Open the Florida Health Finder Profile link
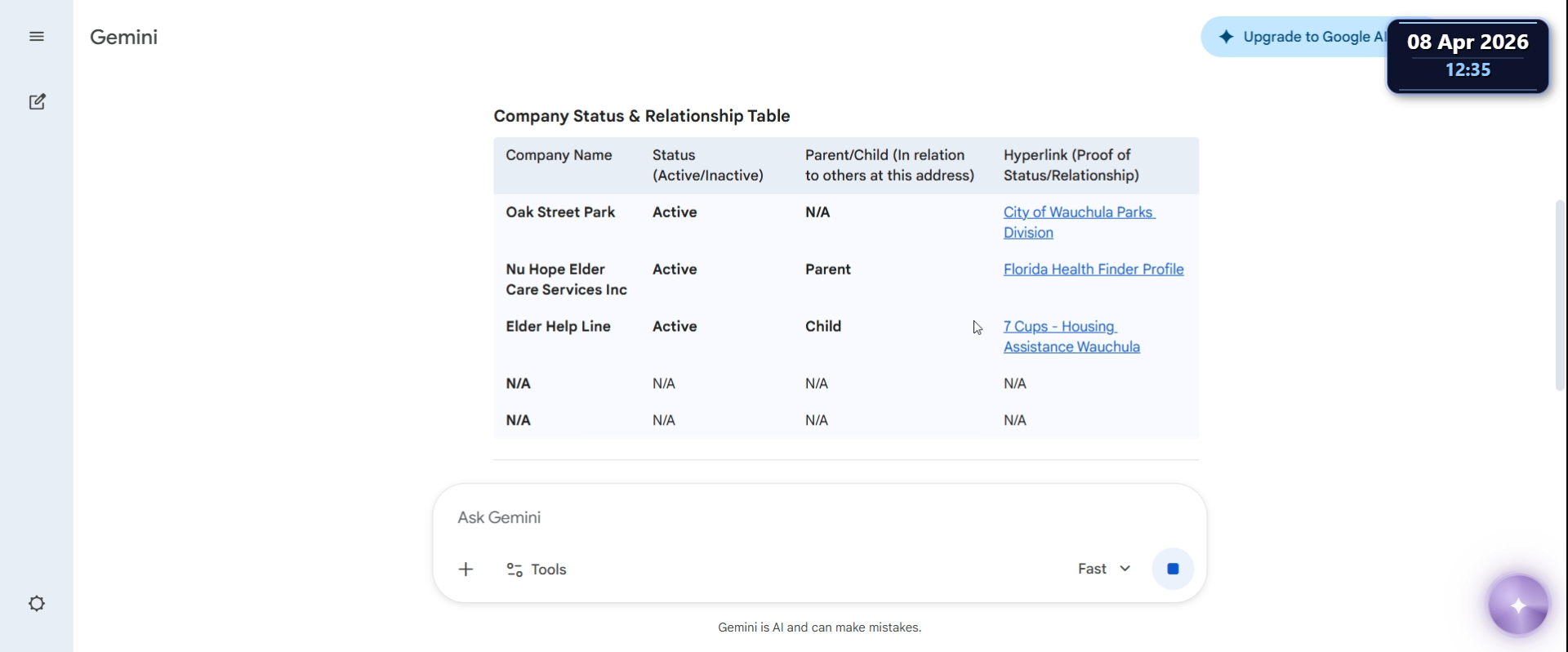The width and height of the screenshot is (1568, 652). coord(1093,270)
